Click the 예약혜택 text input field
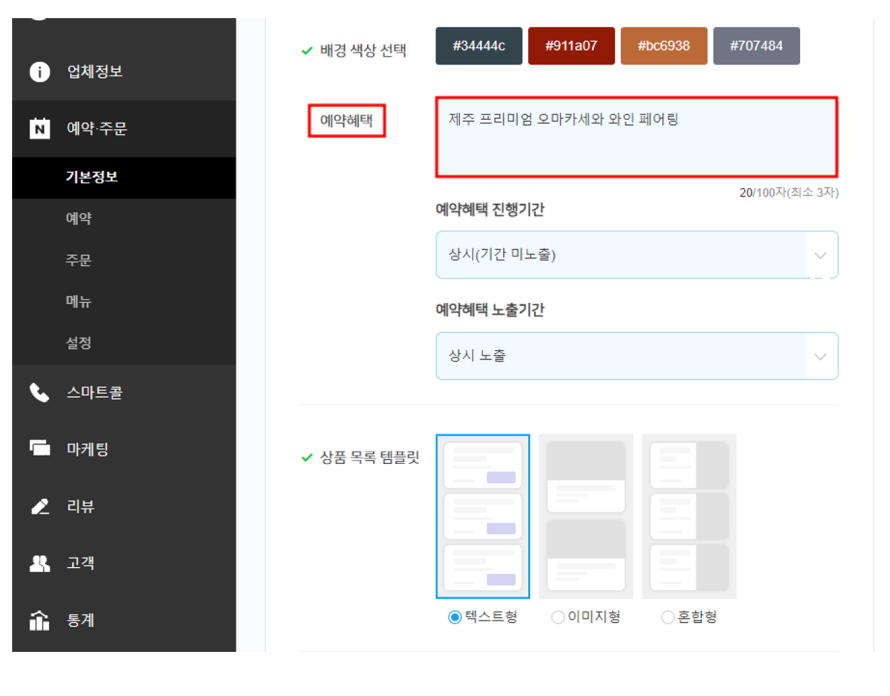The height and width of the screenshot is (696, 890). point(637,137)
